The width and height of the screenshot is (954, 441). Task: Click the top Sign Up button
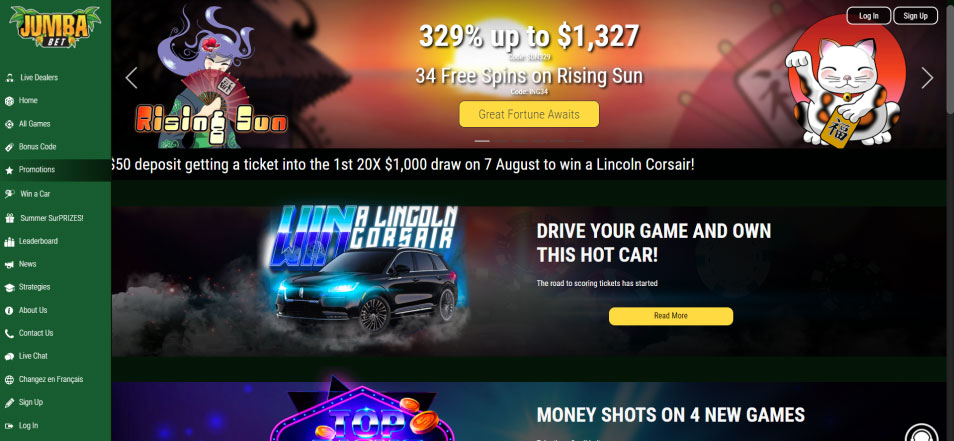915,16
